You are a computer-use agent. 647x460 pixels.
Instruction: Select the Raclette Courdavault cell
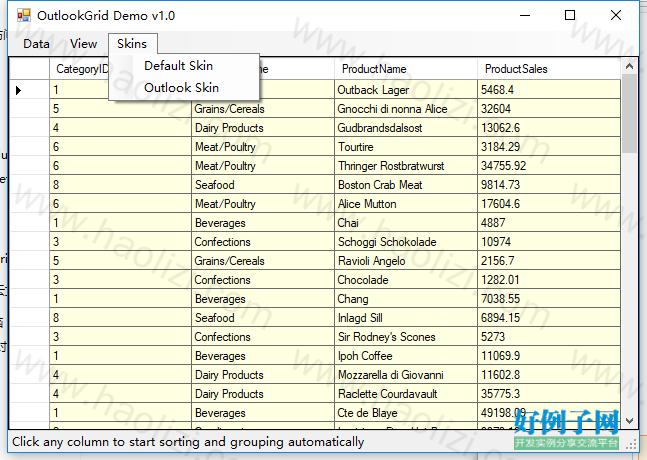(406, 393)
